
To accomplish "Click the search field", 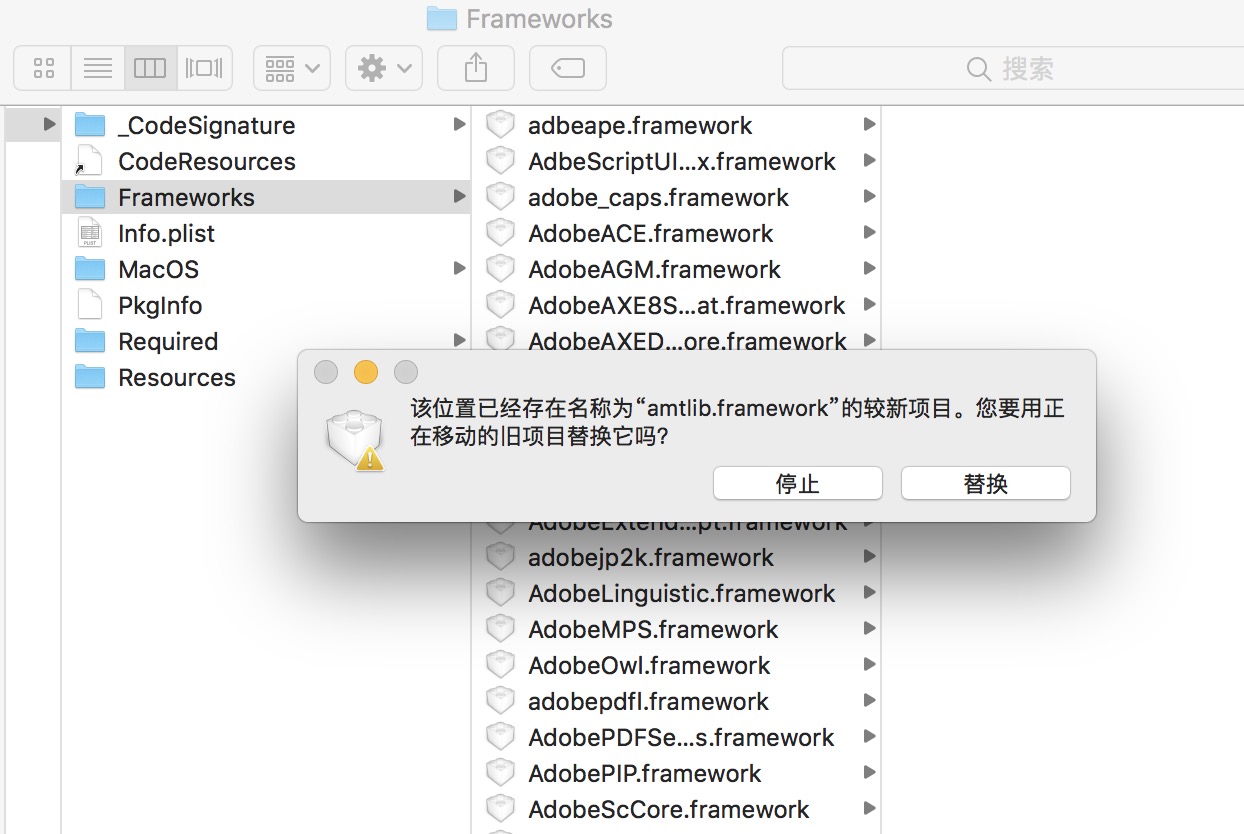I will 1012,68.
